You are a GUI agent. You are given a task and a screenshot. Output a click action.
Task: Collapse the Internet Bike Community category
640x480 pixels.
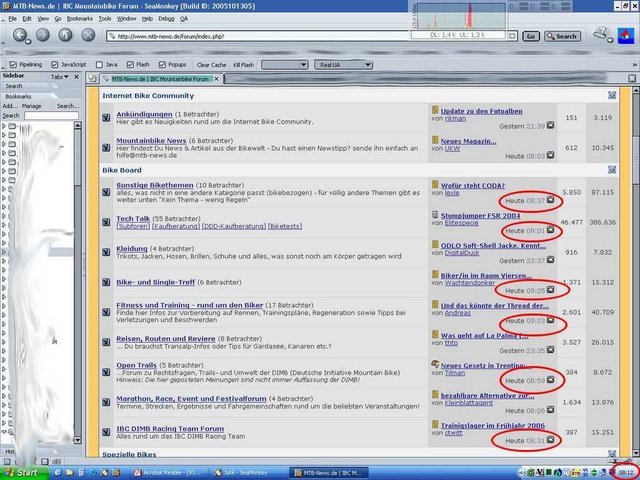pos(611,96)
